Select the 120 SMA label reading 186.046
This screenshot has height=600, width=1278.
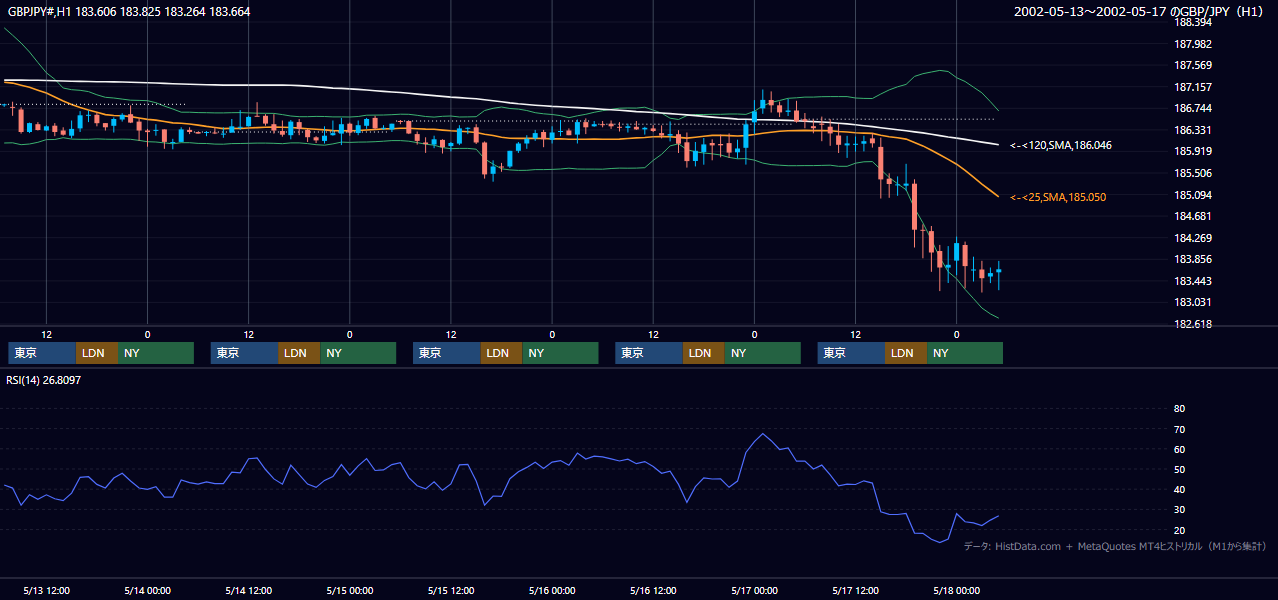pos(1061,146)
